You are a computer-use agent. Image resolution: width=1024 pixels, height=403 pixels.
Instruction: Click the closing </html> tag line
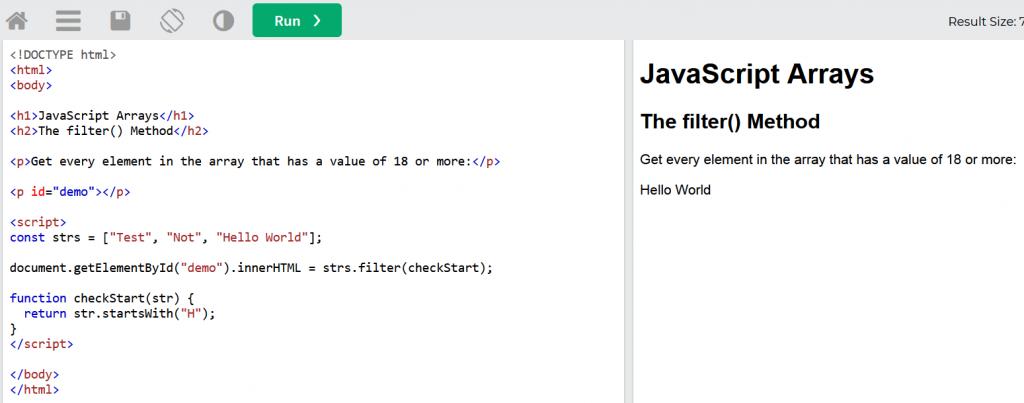35,390
